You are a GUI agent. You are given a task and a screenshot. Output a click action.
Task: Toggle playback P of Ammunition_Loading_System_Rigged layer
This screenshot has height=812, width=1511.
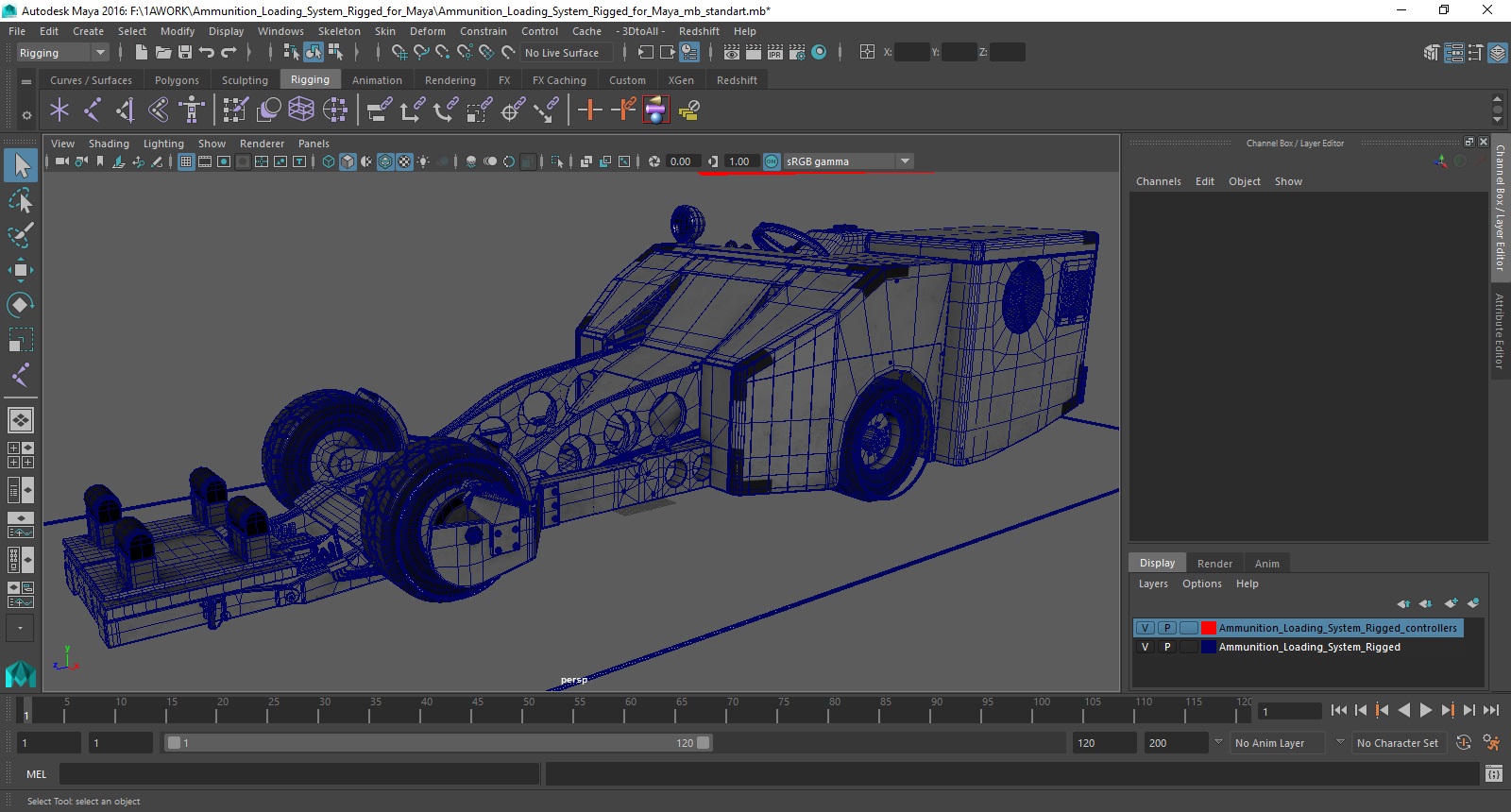click(x=1167, y=647)
